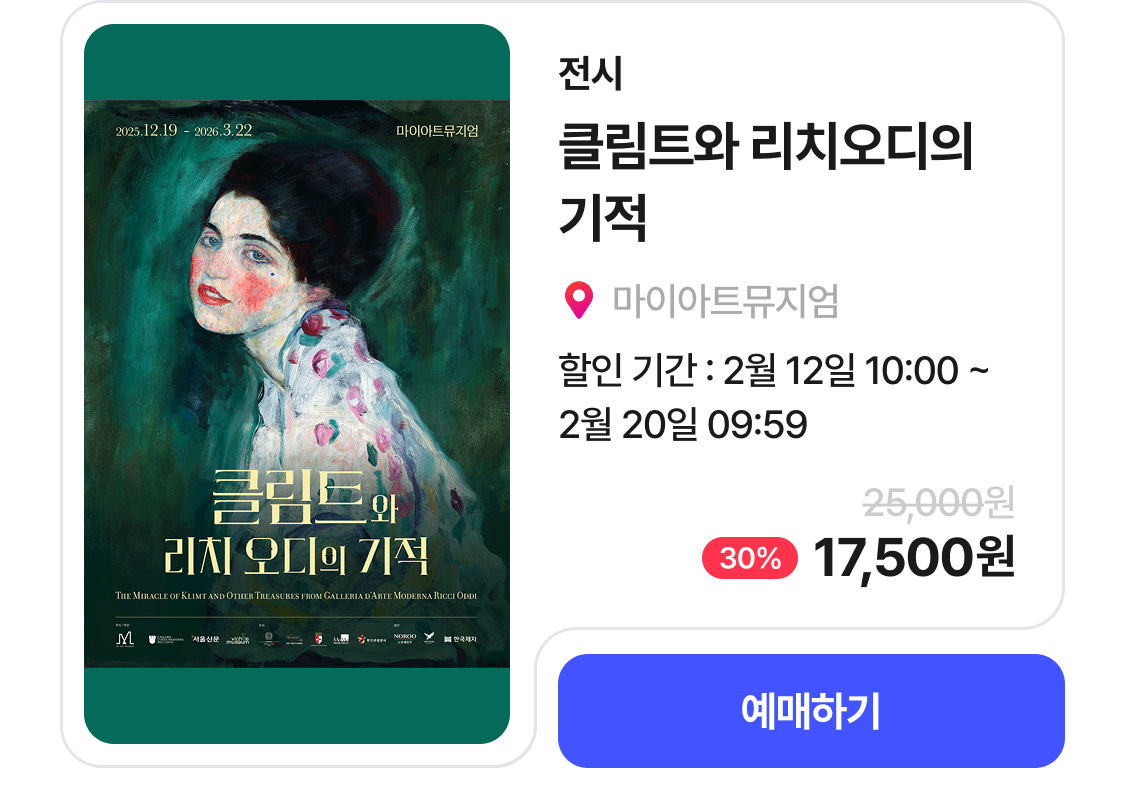Viewport: 1125px width, 804px height.
Task: Click the Galleria Ricci Oddi logo
Action: point(166,639)
